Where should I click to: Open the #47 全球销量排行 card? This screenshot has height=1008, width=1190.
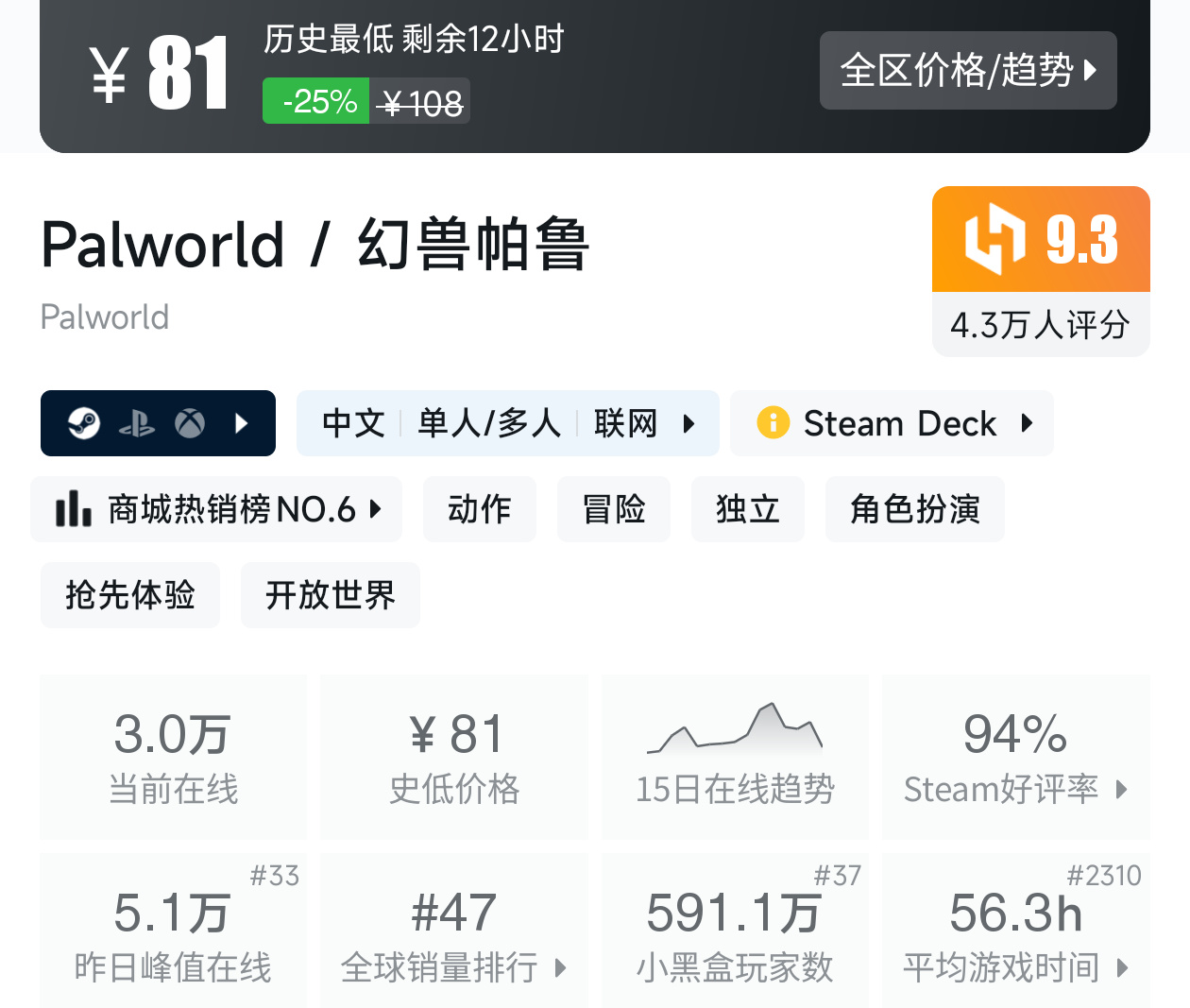pos(454,931)
